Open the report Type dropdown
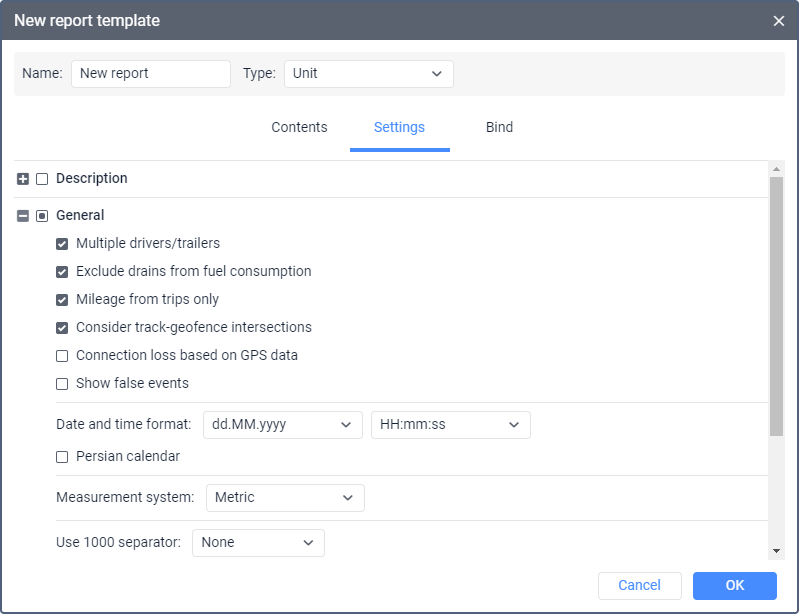This screenshot has height=614, width=799. [368, 74]
